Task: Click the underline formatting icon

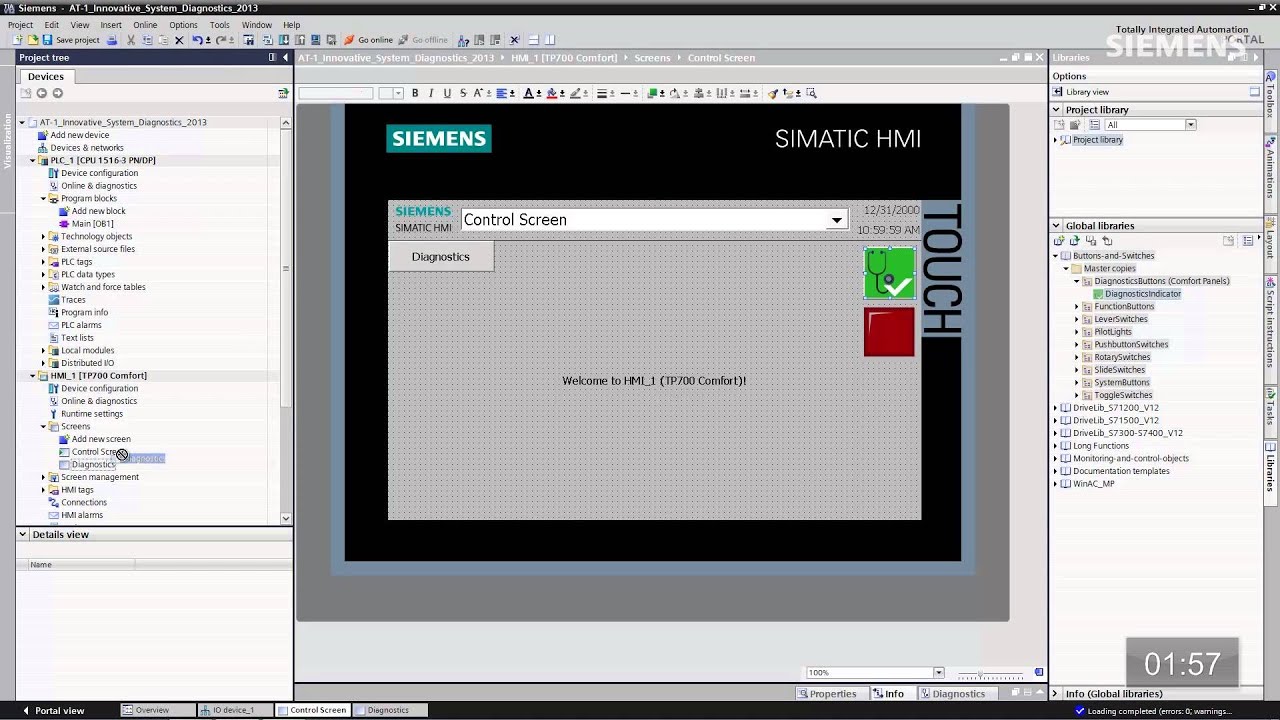Action: click(447, 93)
